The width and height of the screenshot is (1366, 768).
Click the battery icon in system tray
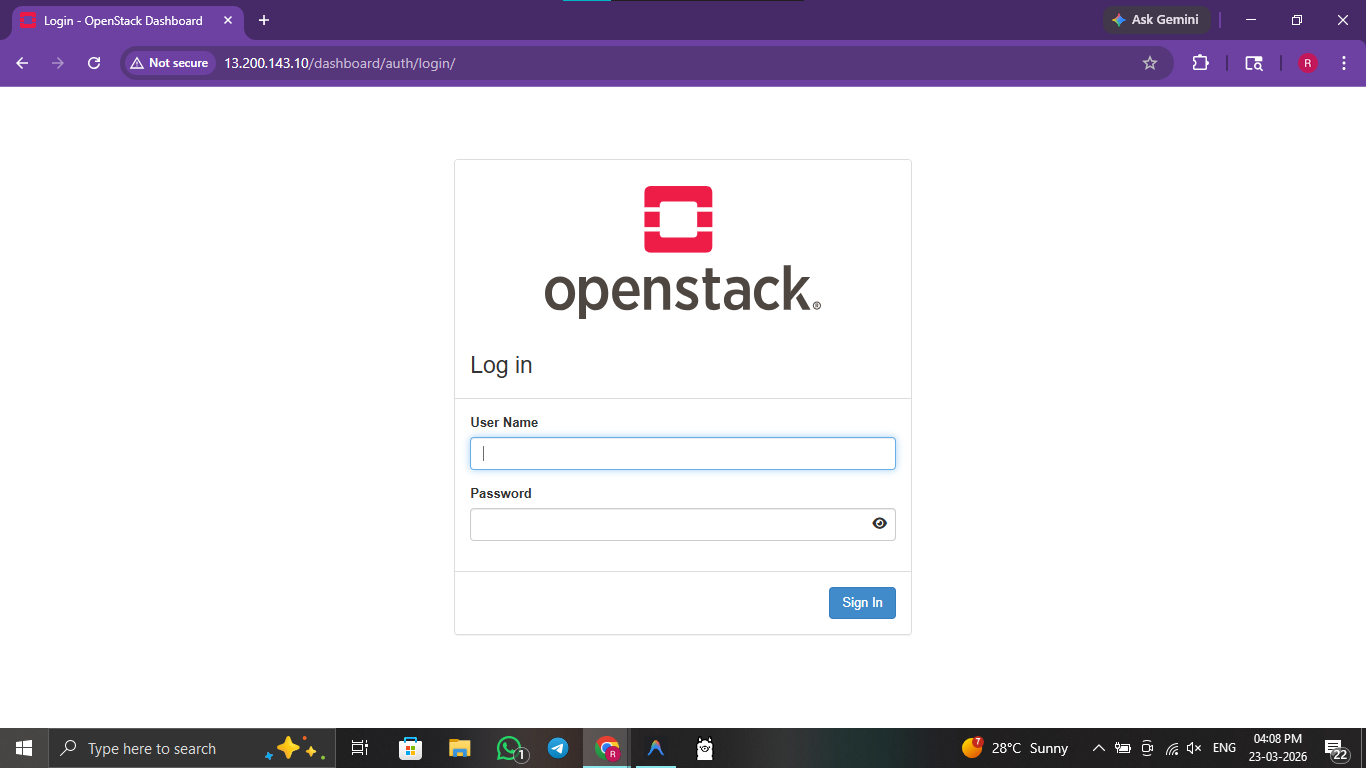[x=1123, y=748]
